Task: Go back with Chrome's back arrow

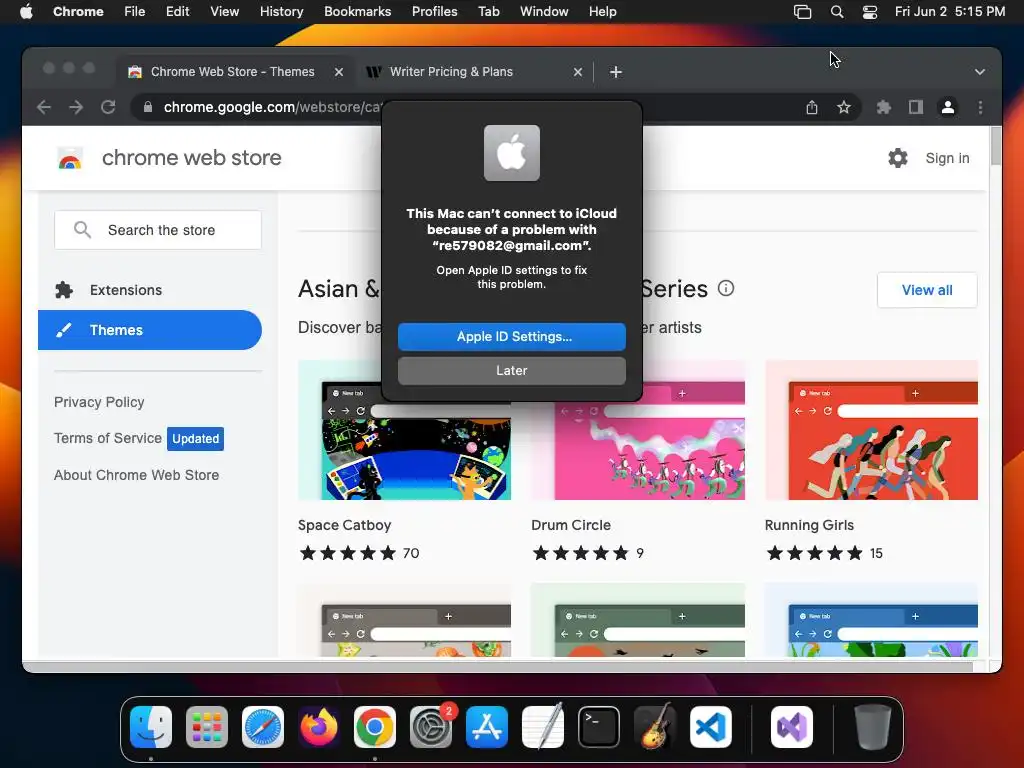Action: click(x=44, y=107)
